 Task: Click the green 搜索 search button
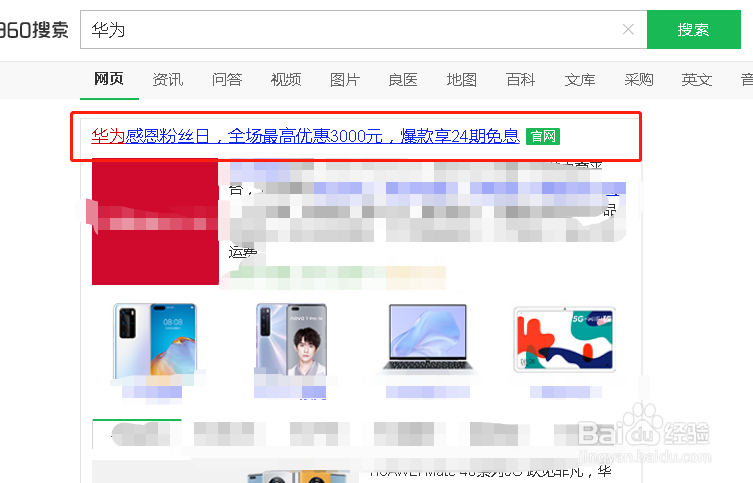click(693, 29)
